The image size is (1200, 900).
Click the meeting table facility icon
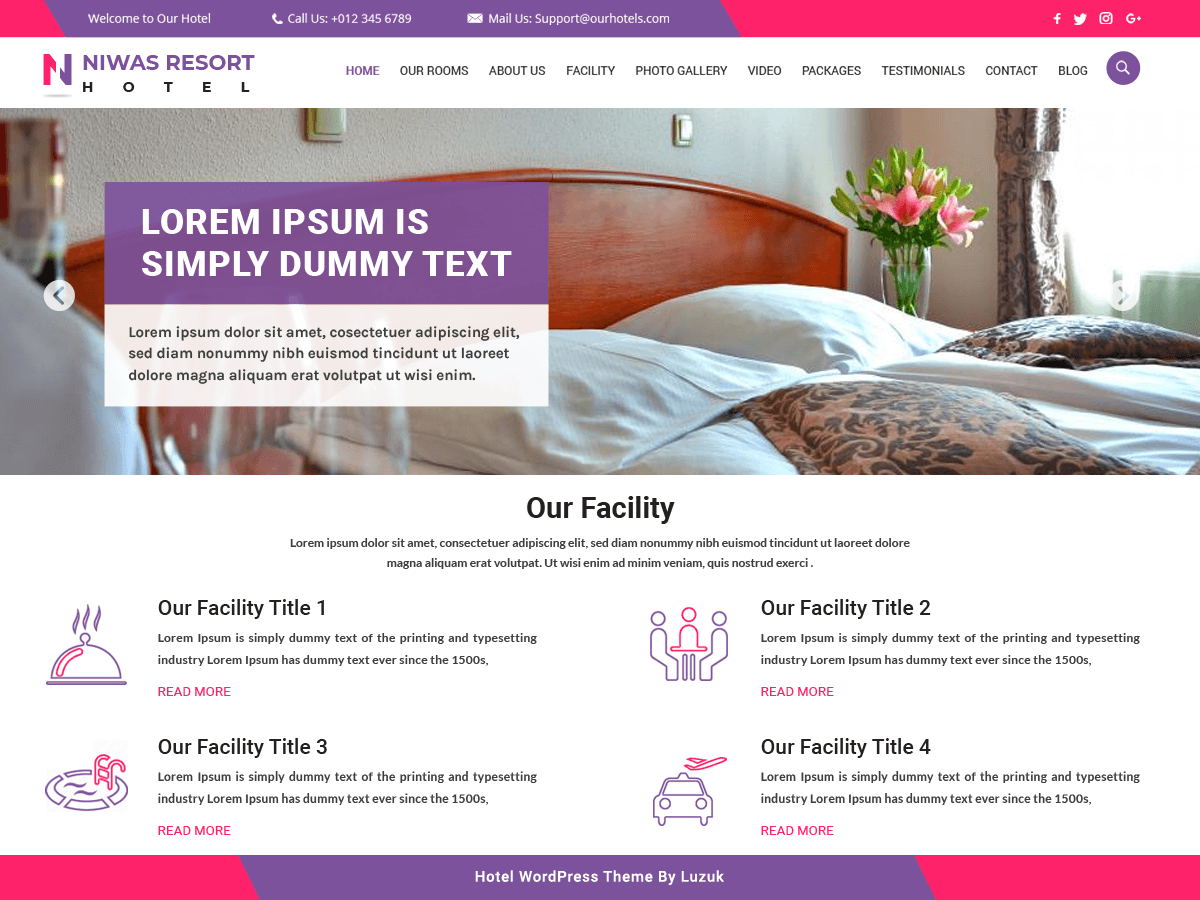689,645
